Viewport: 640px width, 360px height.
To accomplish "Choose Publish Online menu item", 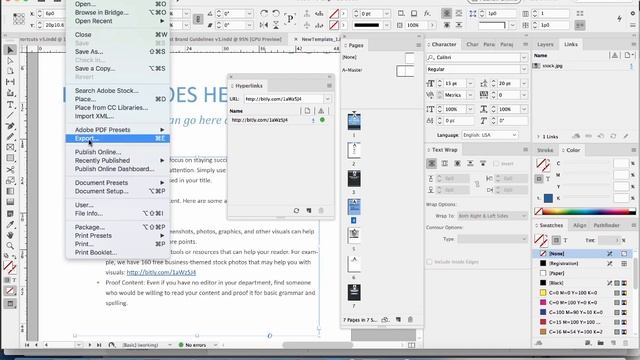I will pos(118,152).
